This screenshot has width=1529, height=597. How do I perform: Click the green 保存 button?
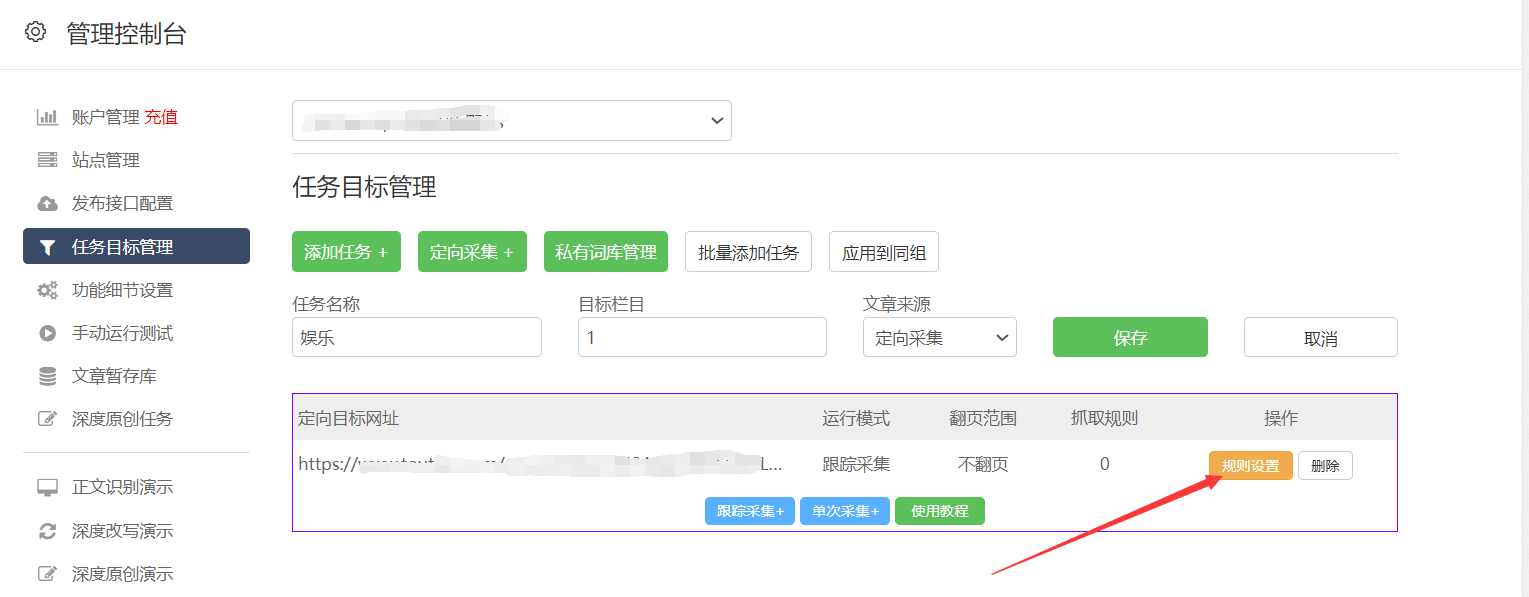[x=1130, y=338]
